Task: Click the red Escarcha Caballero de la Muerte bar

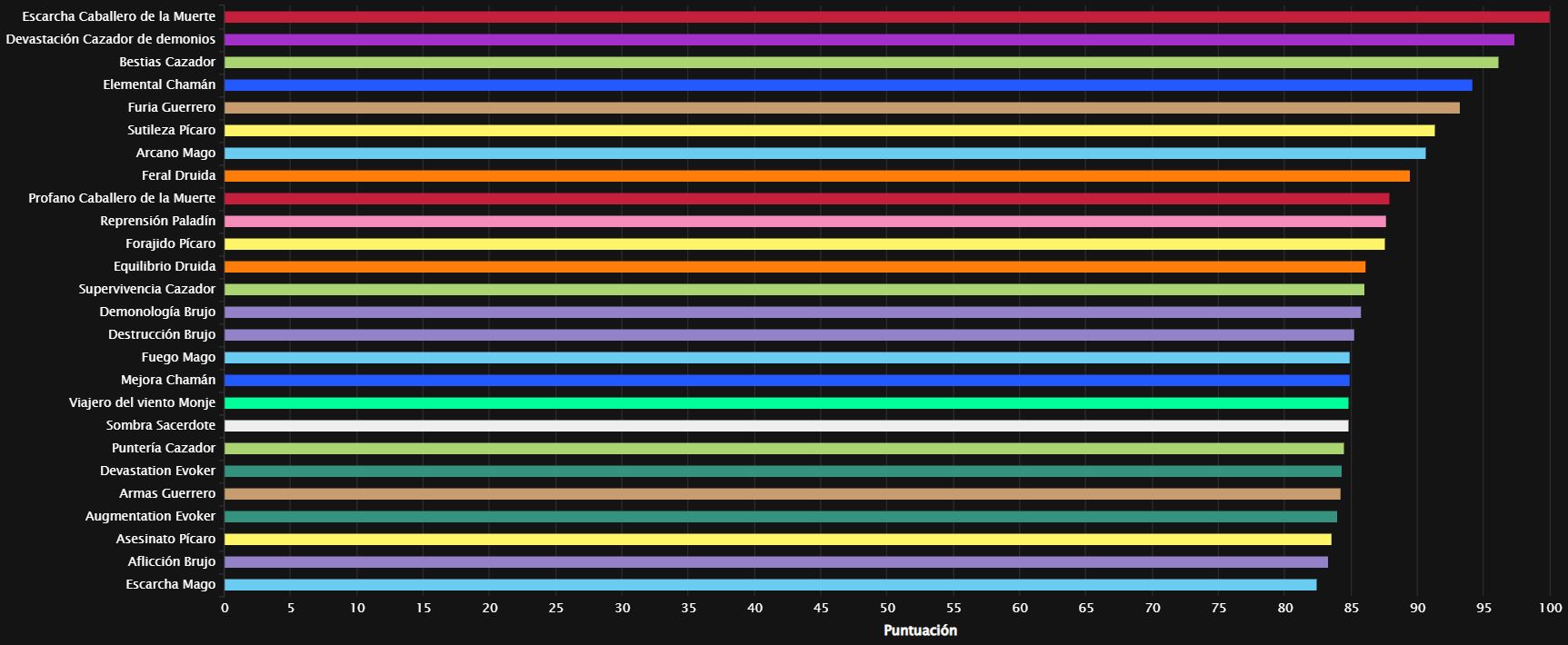Action: (x=886, y=17)
